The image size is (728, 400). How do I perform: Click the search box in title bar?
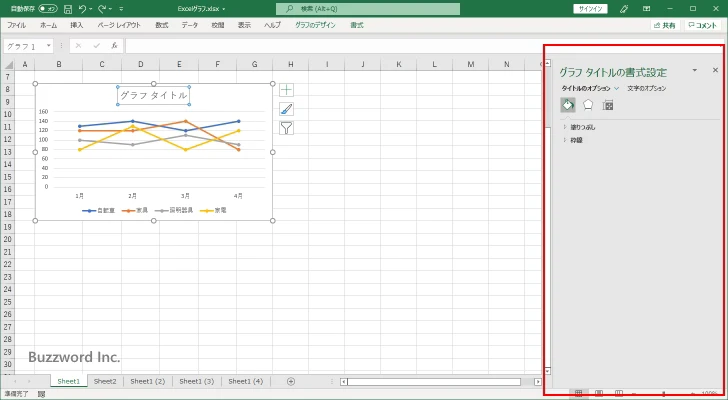pyautogui.click(x=368, y=9)
